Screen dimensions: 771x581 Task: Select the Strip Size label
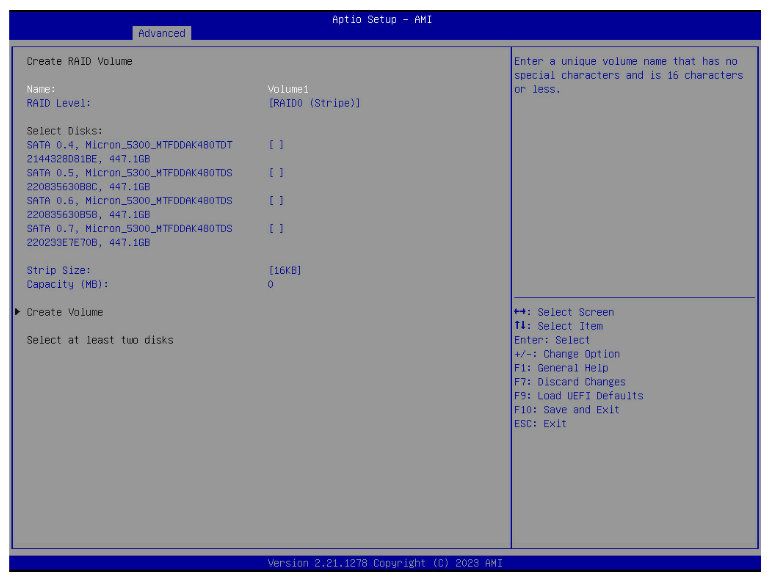click(x=59, y=270)
